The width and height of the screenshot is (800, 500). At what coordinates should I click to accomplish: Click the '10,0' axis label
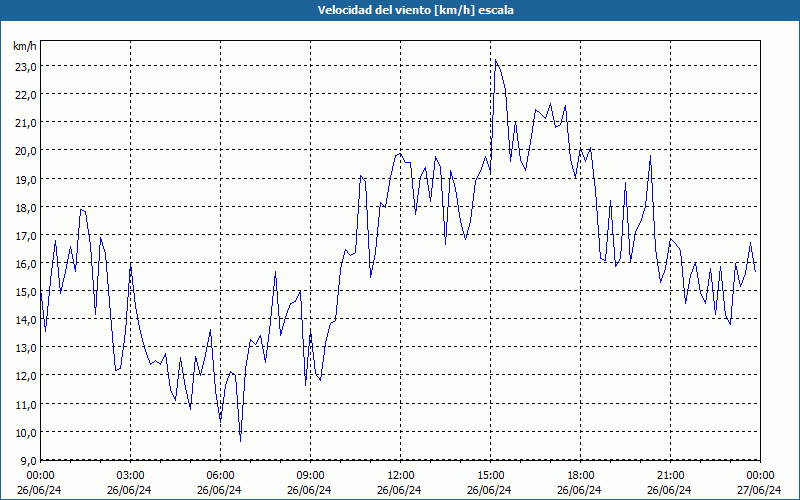coord(26,433)
